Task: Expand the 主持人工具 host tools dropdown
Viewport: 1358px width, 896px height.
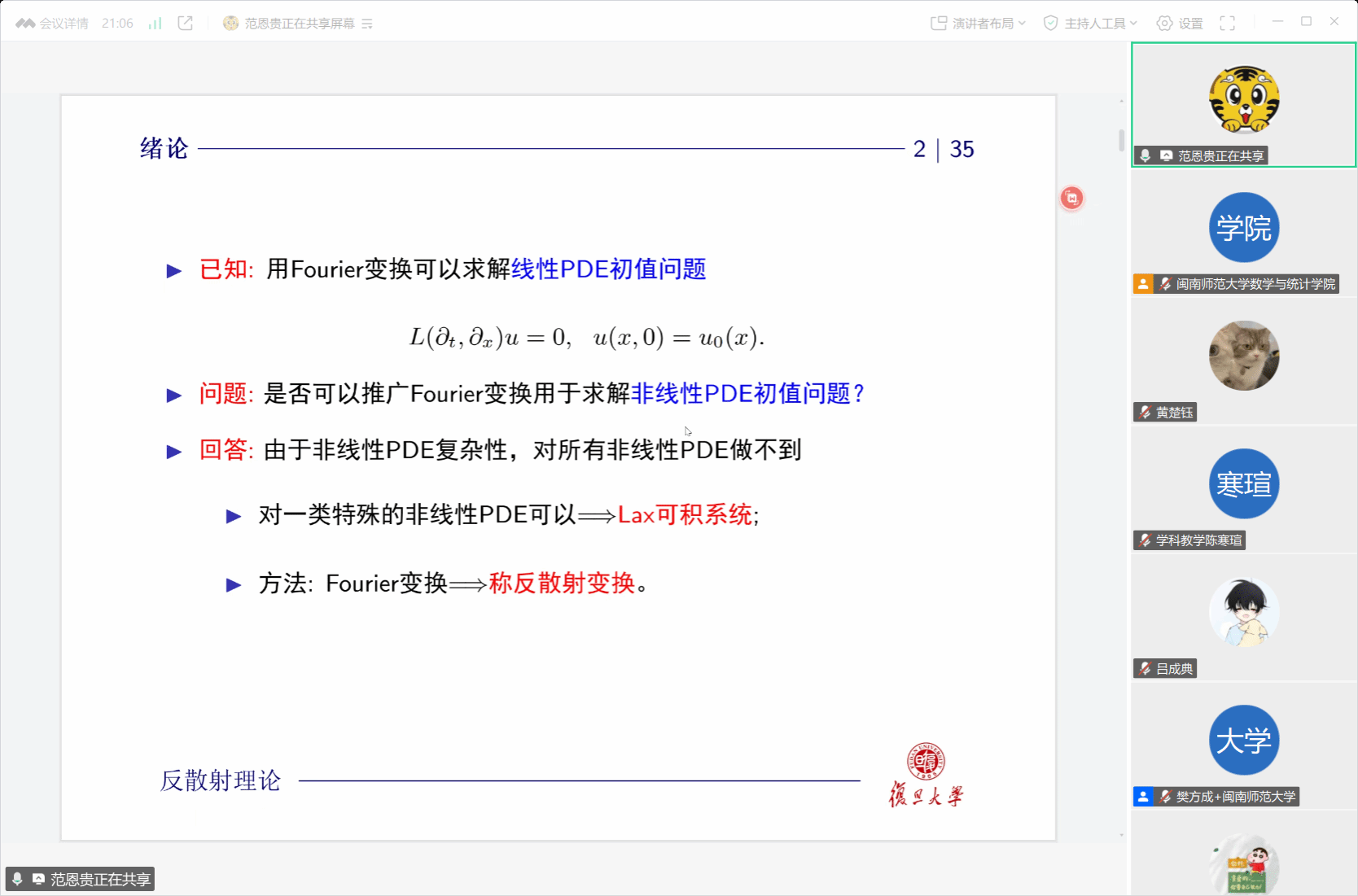Action: tap(1090, 24)
